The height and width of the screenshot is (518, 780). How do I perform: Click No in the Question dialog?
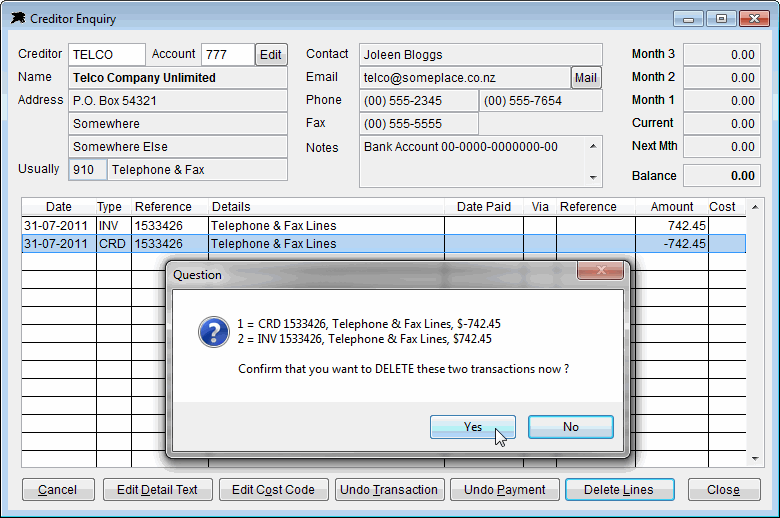coord(570,427)
